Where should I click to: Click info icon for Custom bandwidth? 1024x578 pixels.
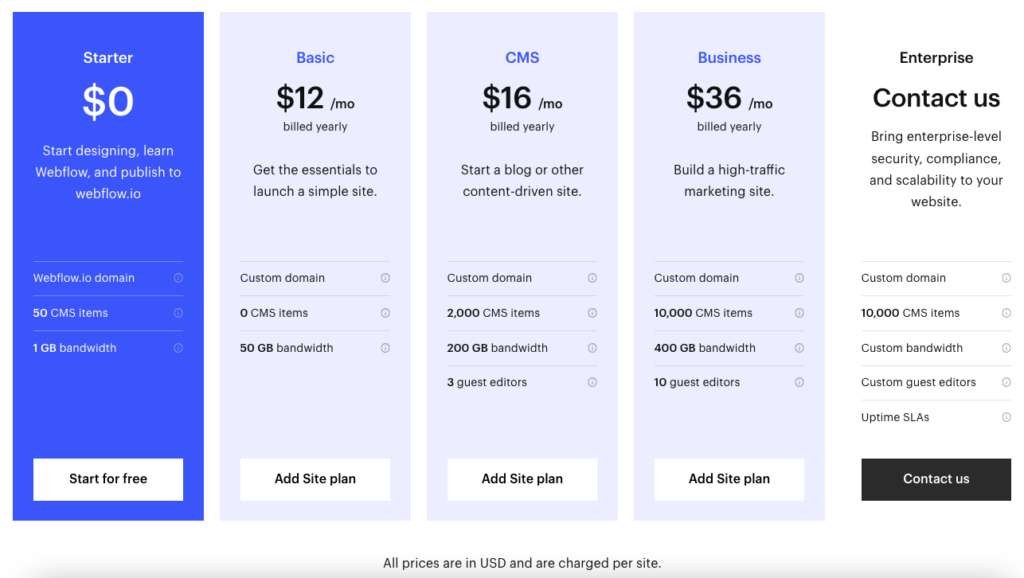tap(1006, 348)
